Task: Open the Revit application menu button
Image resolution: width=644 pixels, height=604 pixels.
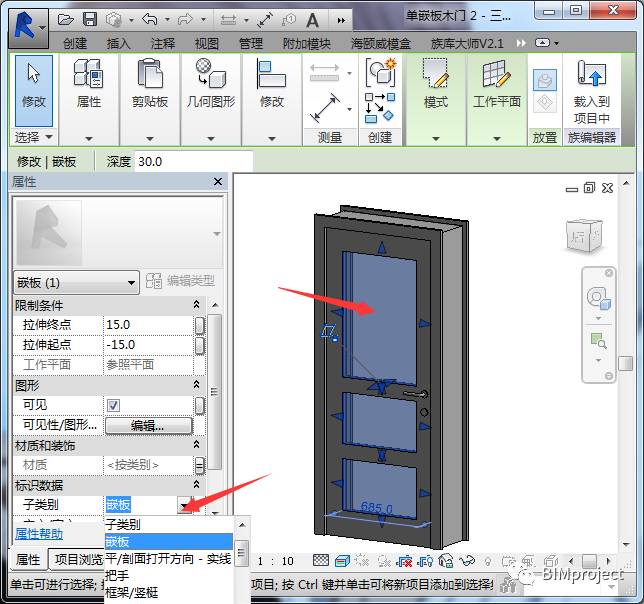Action: click(28, 28)
